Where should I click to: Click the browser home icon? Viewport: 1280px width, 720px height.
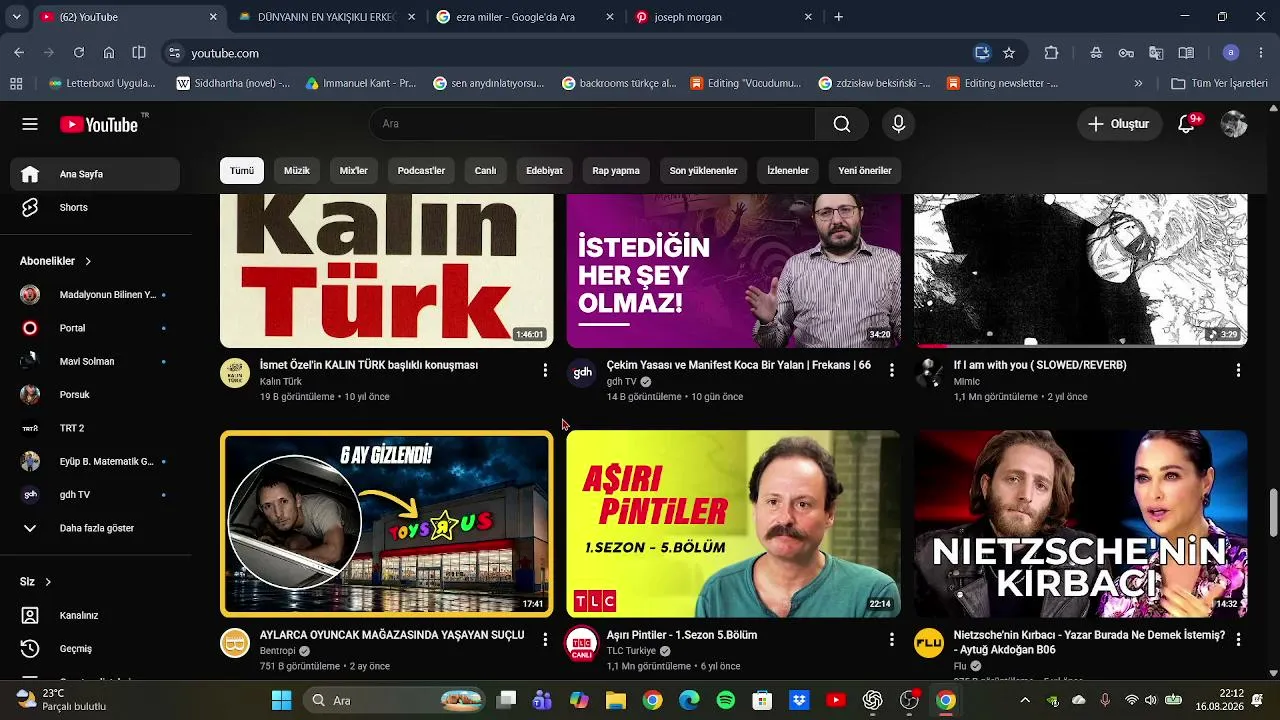click(x=109, y=53)
